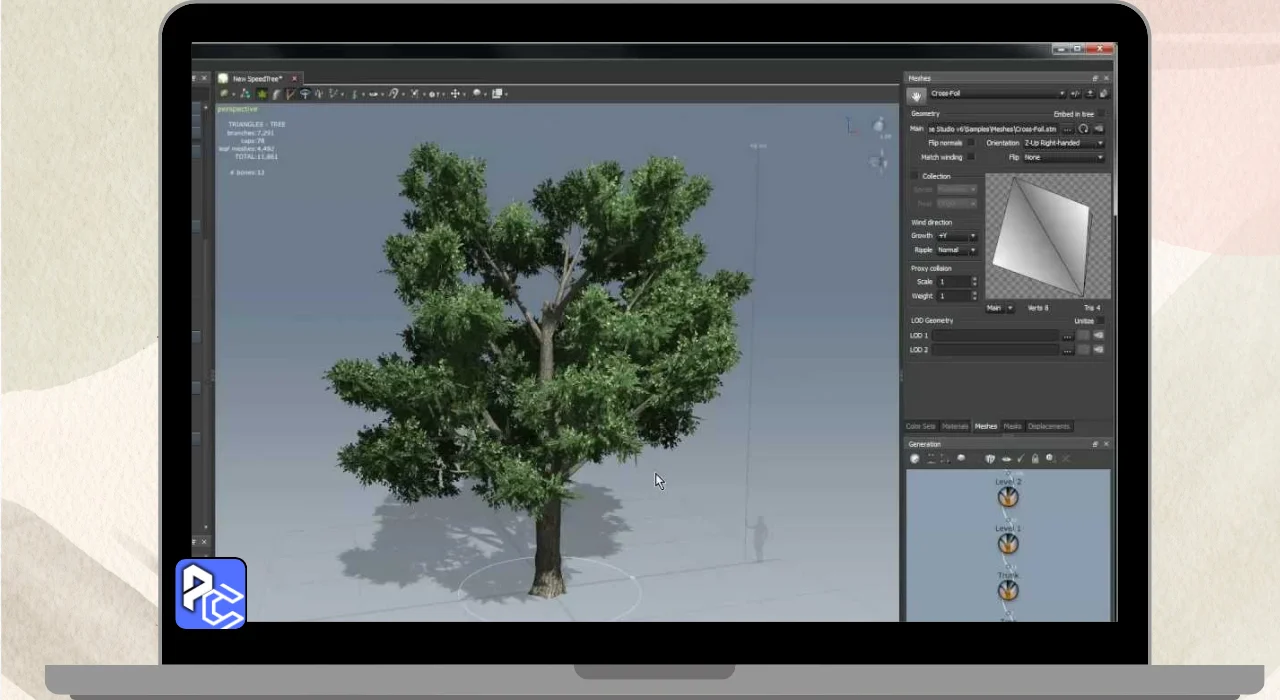This screenshot has width=1280, height=700.
Task: Open the Orientation Z-Up Right-handed dropdown
Action: (x=1063, y=143)
